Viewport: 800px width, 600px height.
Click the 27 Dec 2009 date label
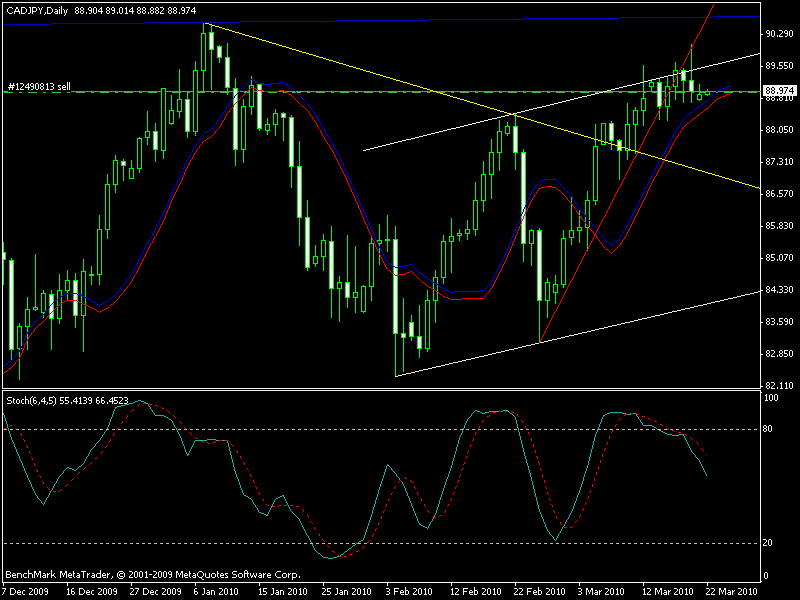click(156, 592)
